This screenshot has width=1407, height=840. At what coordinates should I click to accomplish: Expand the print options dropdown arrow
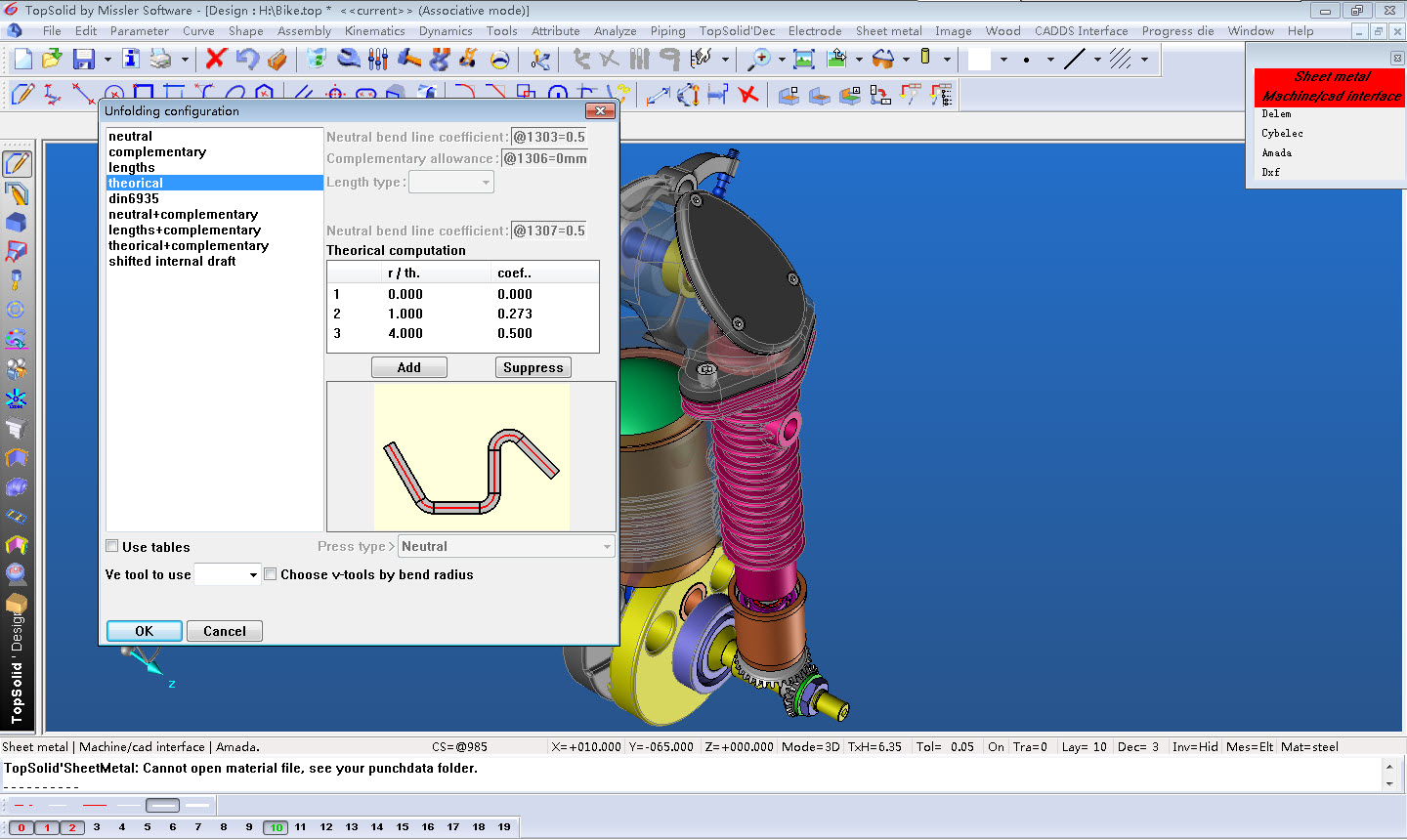(x=185, y=60)
